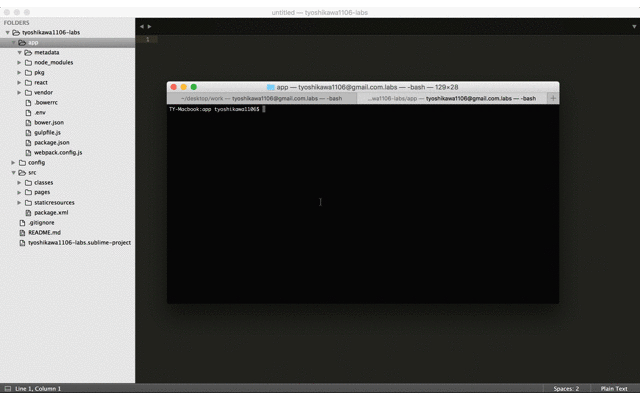Click the pages folder icon
The height and width of the screenshot is (400, 640).
(28, 192)
